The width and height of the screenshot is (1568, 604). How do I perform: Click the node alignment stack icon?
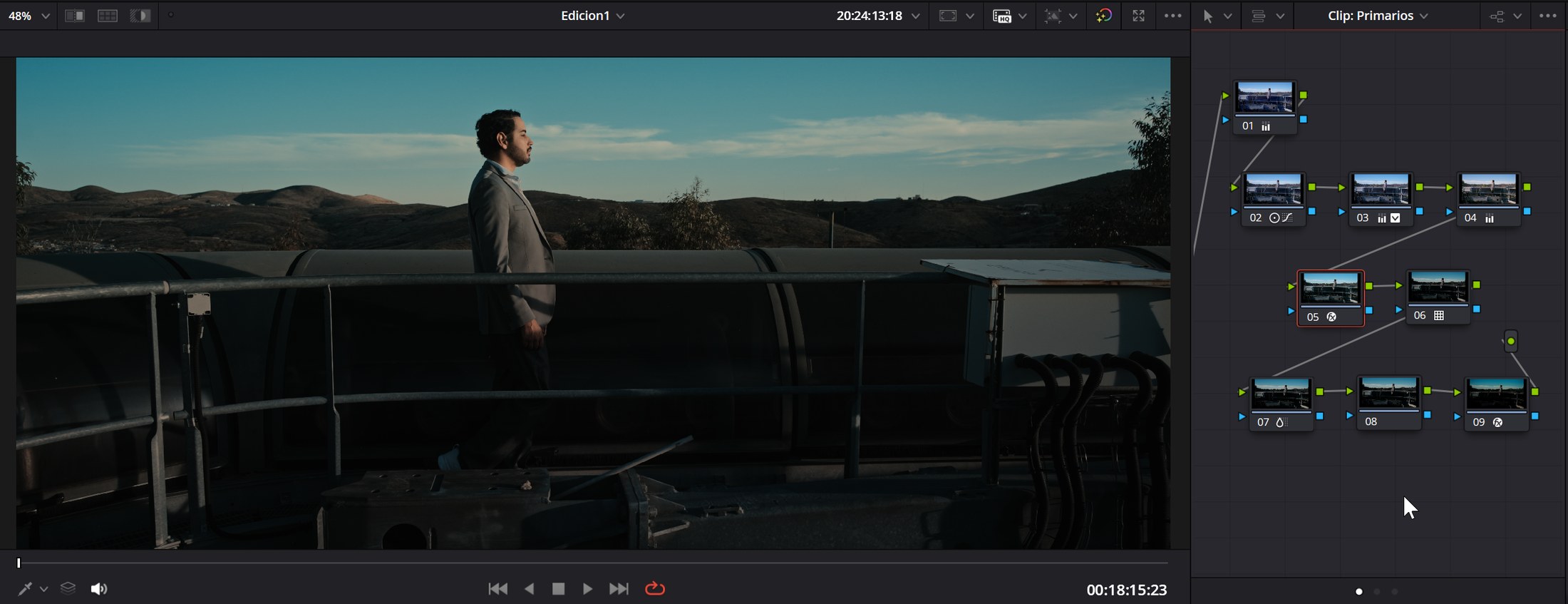coord(1259,16)
